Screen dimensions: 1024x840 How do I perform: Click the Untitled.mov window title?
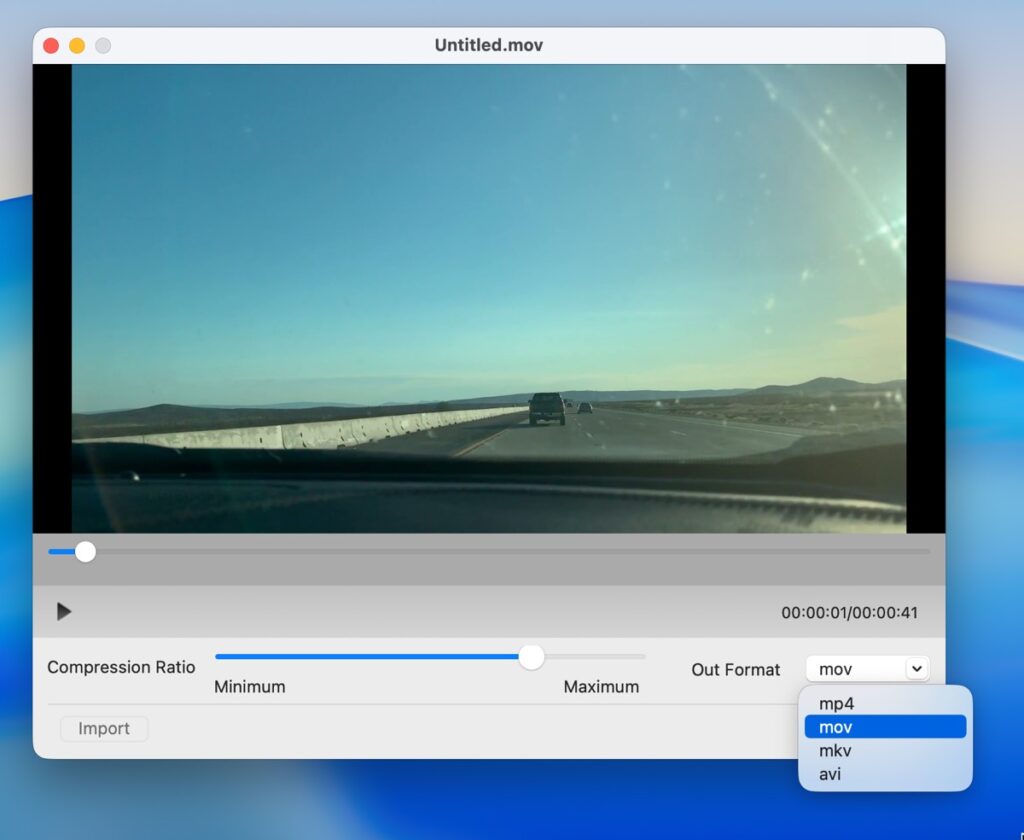[489, 46]
